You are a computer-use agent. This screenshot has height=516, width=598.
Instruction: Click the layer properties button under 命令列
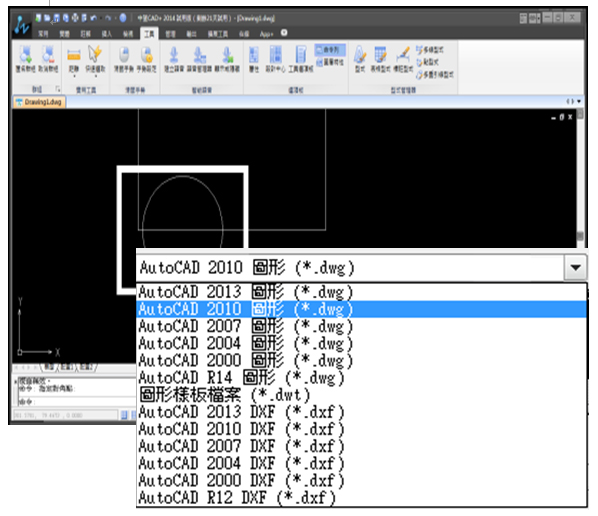click(x=330, y=62)
